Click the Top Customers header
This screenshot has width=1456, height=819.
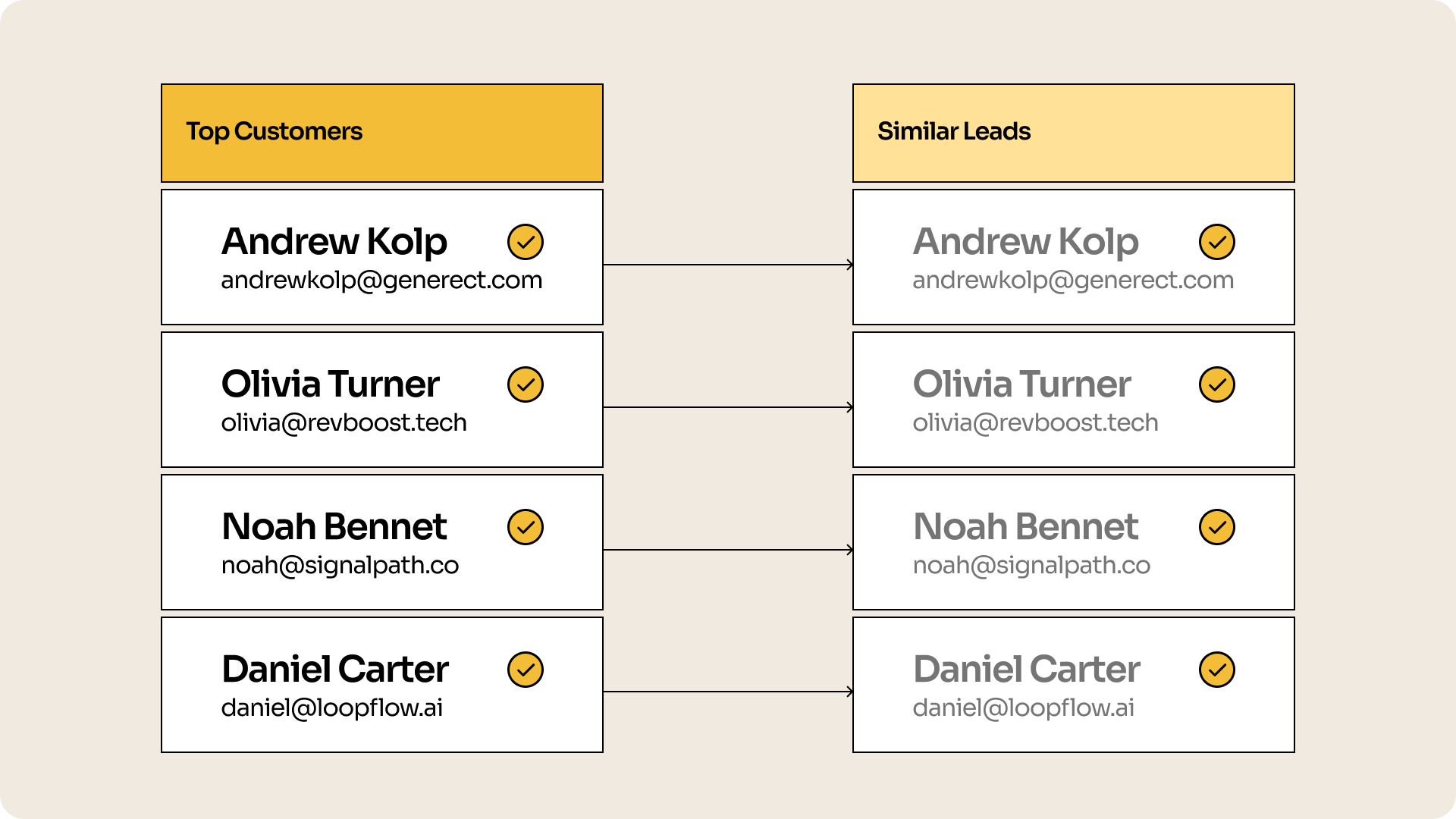click(x=381, y=133)
